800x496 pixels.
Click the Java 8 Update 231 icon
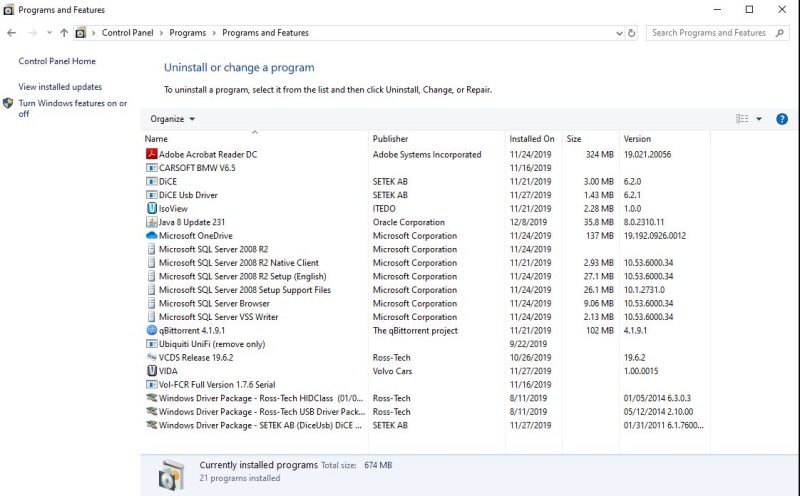pos(152,222)
